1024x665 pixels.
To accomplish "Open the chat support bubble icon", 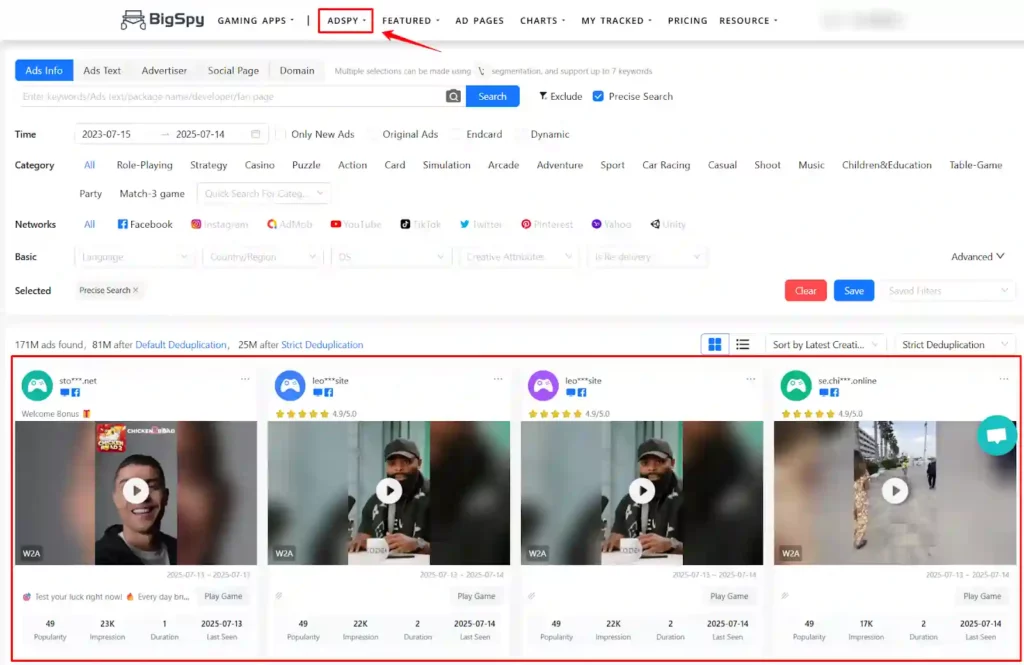I will [x=996, y=436].
